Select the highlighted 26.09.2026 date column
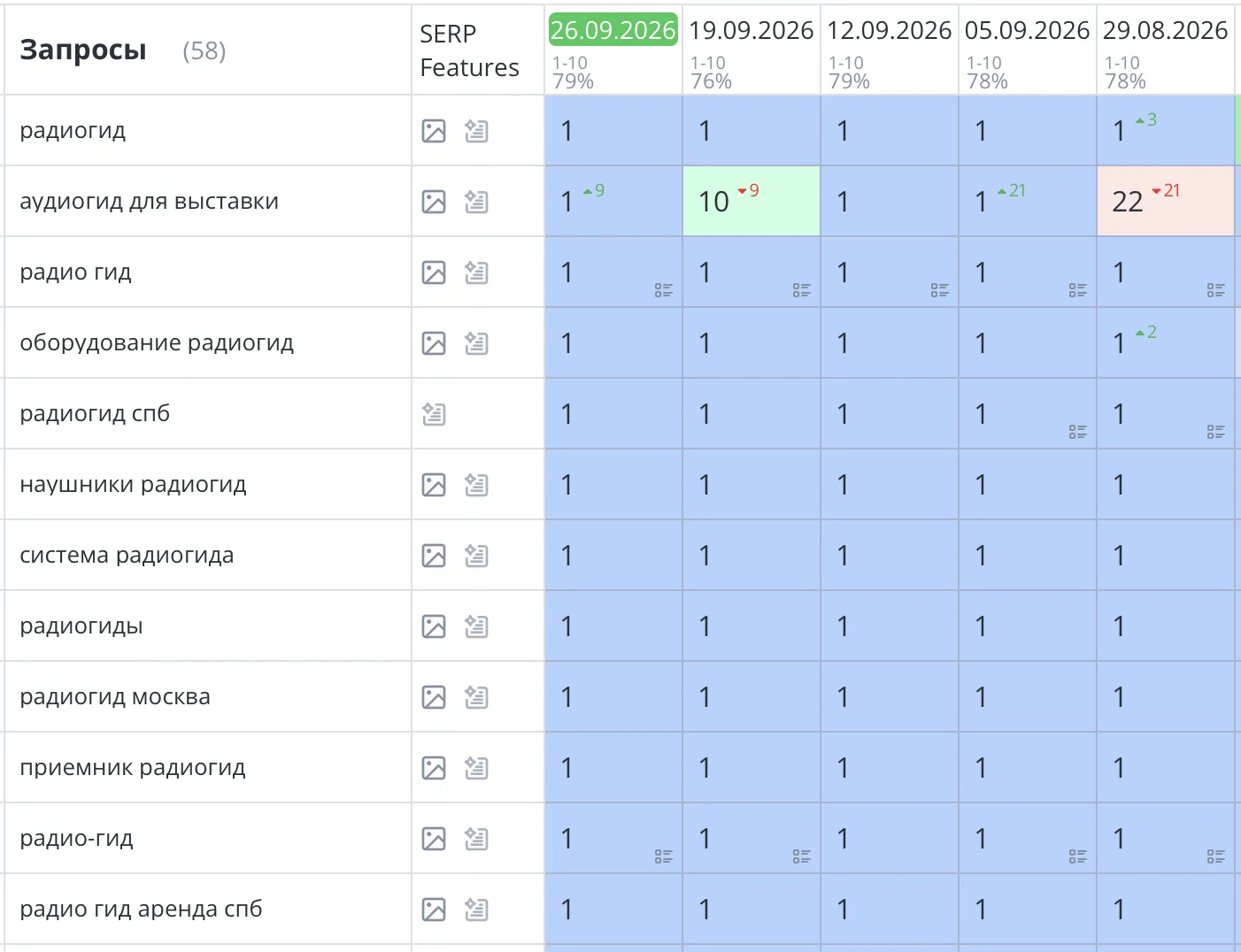The height and width of the screenshot is (952, 1241). click(x=613, y=30)
